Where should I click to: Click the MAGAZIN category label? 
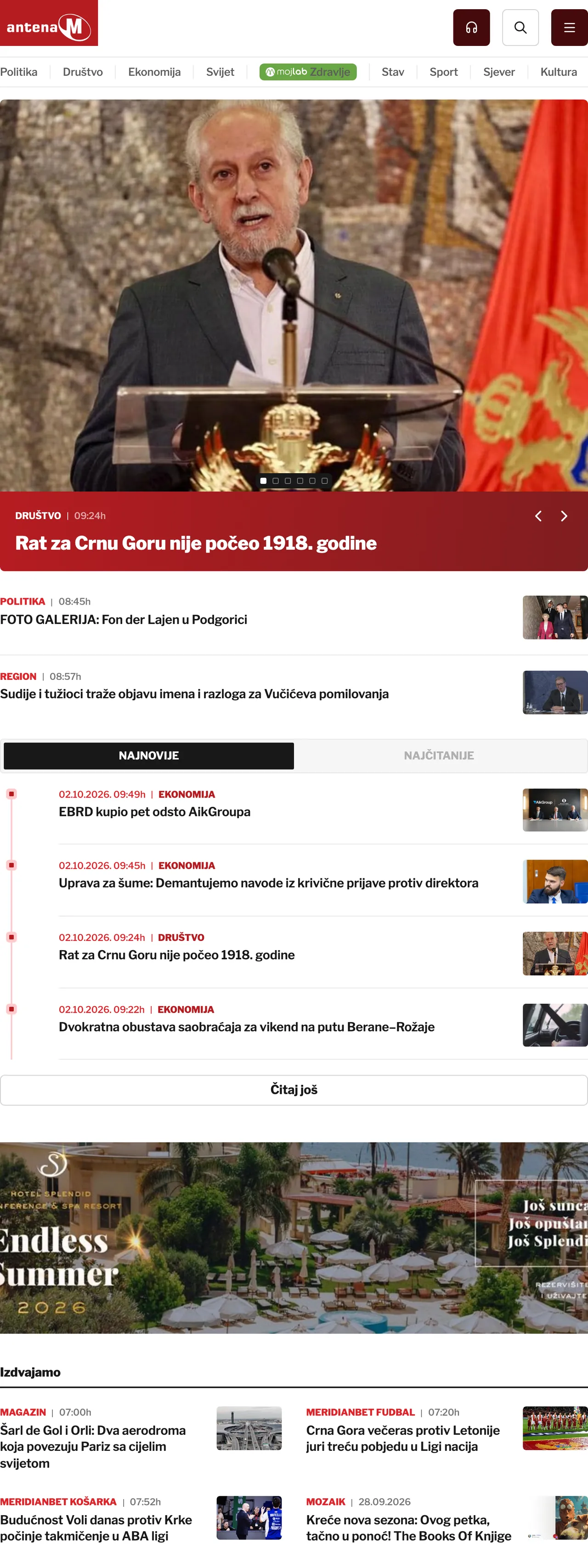pos(23,1412)
